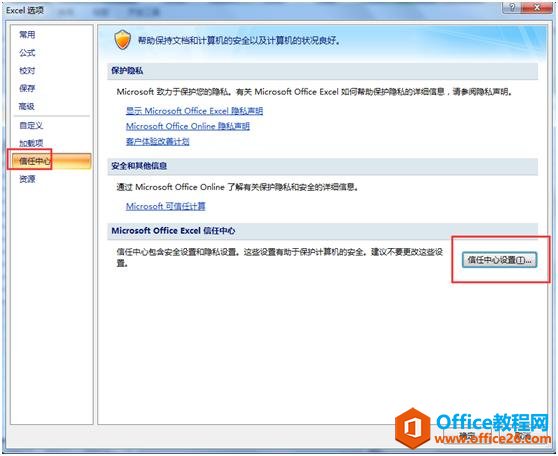Open the 高级 options category
Image resolution: width=558 pixels, height=456 pixels.
point(27,106)
